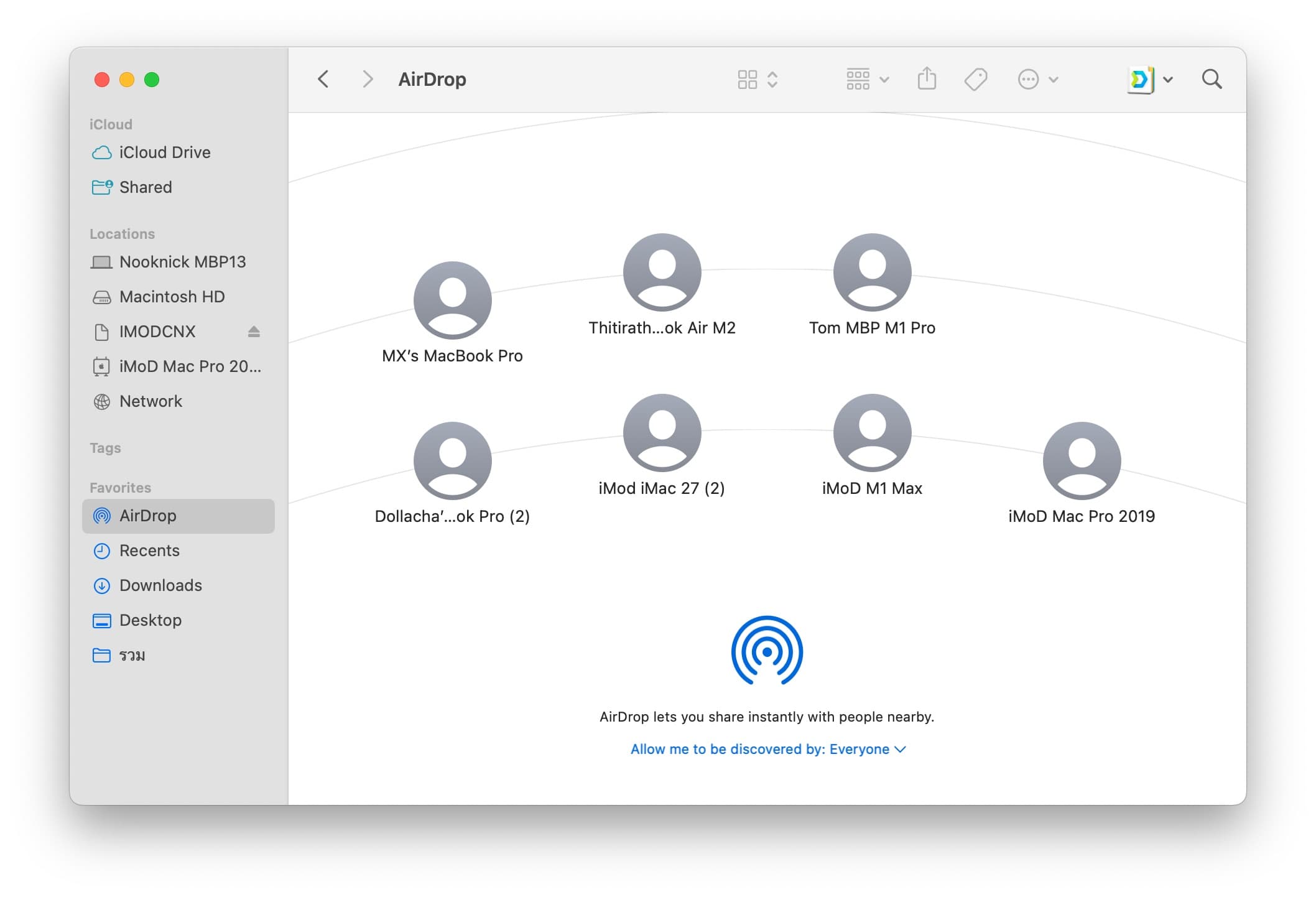The image size is (1316, 897).
Task: Pick iMoD M1 Max as recipient
Action: tap(872, 433)
